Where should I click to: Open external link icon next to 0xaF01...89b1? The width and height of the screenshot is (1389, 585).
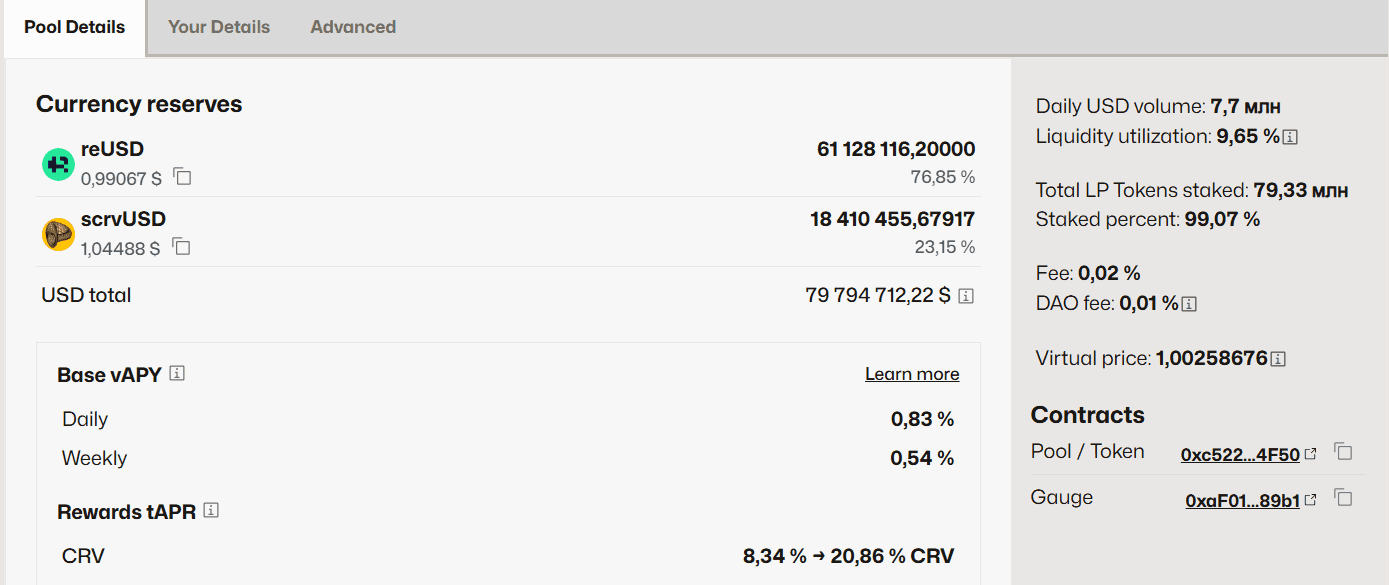1310,501
